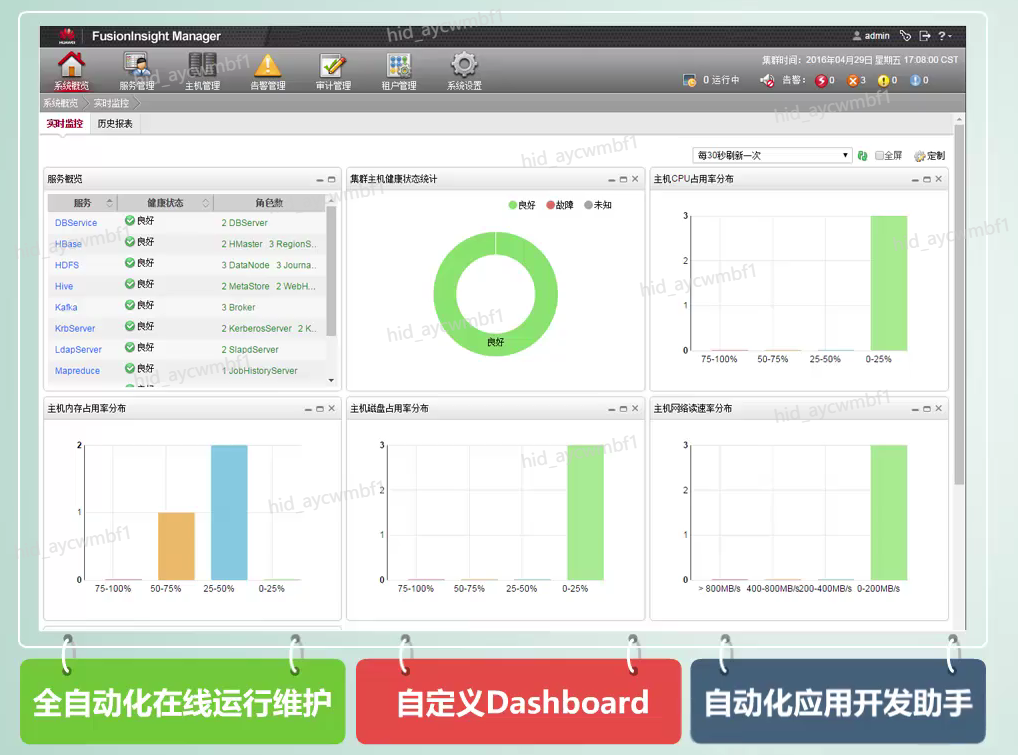
Task: Open the 每30秒刷新一次 refresh interval dropdown
Action: tap(772, 155)
